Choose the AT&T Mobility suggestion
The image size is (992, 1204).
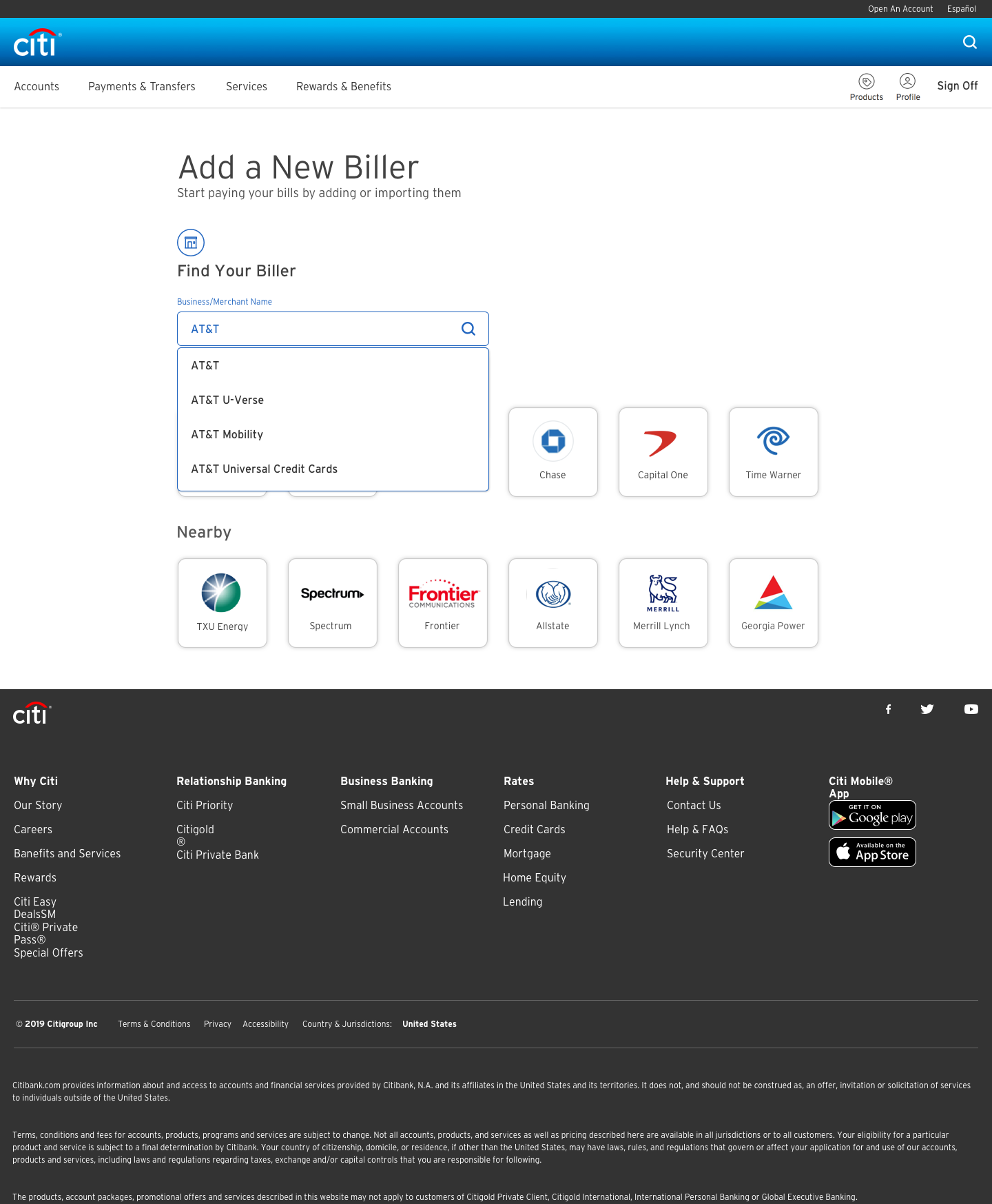point(333,435)
